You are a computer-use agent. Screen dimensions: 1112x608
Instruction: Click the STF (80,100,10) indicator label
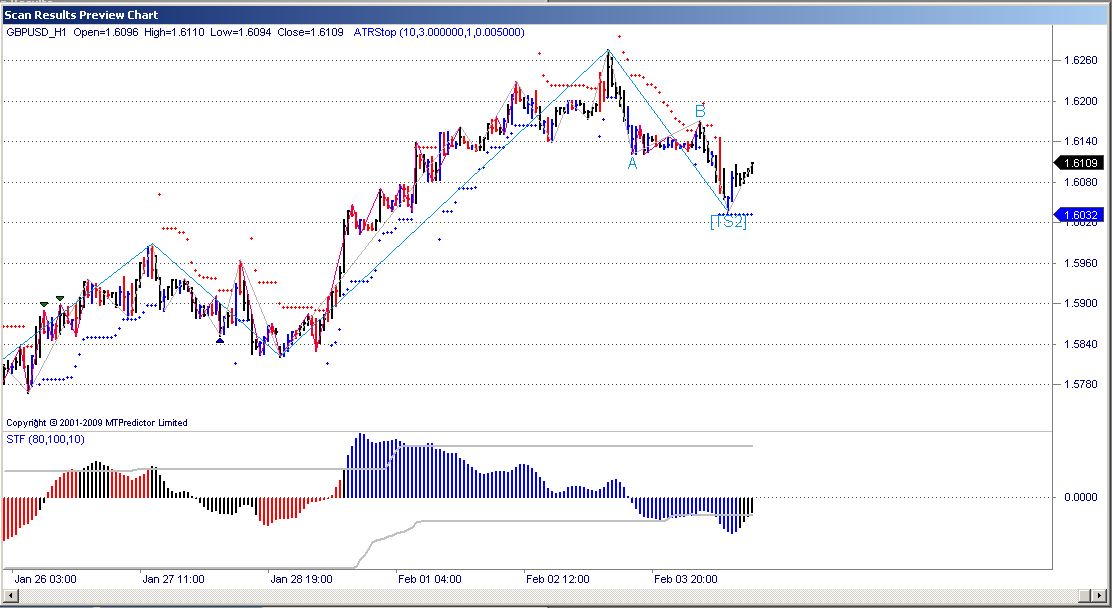46,439
